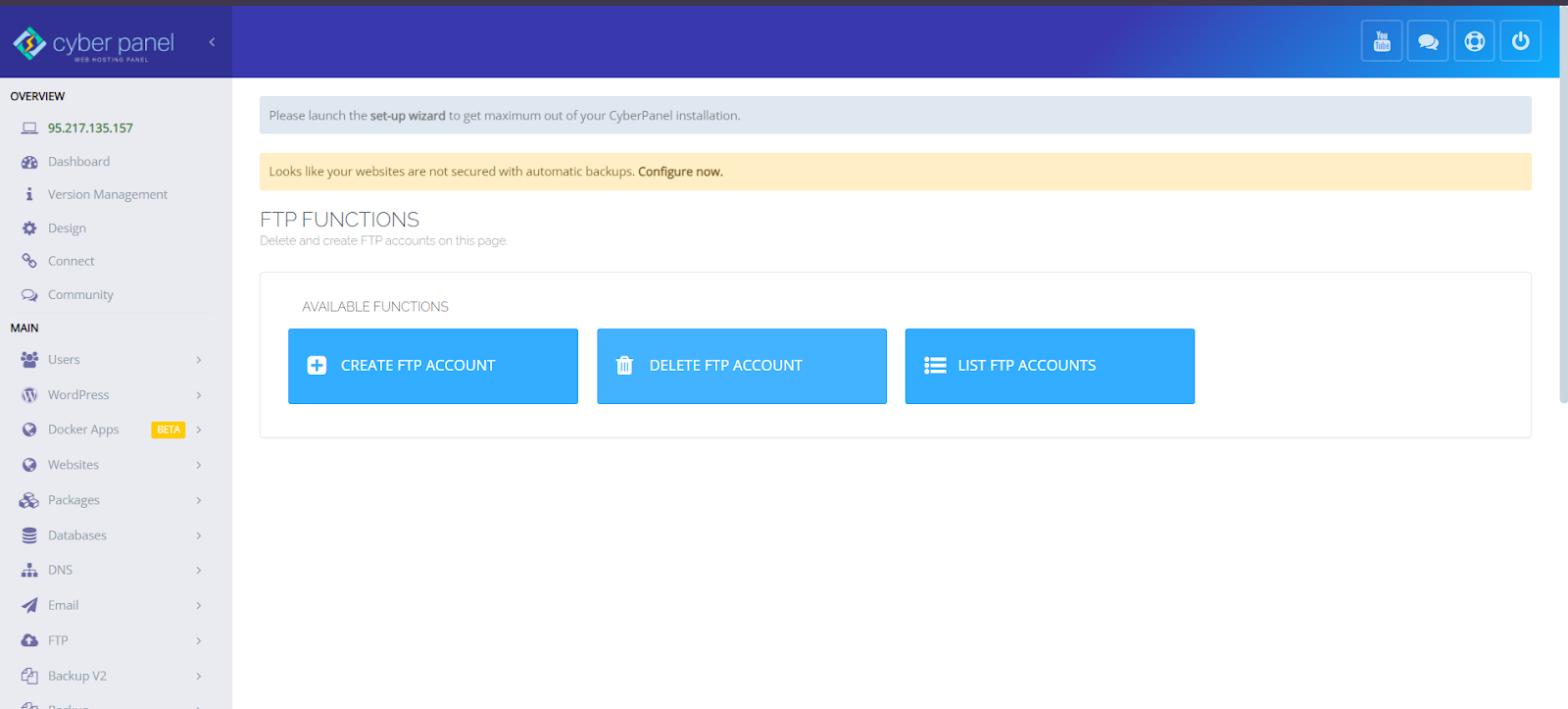Screen dimensions: 1568x709
Task: Click the Databases stack icon
Action: (29, 535)
